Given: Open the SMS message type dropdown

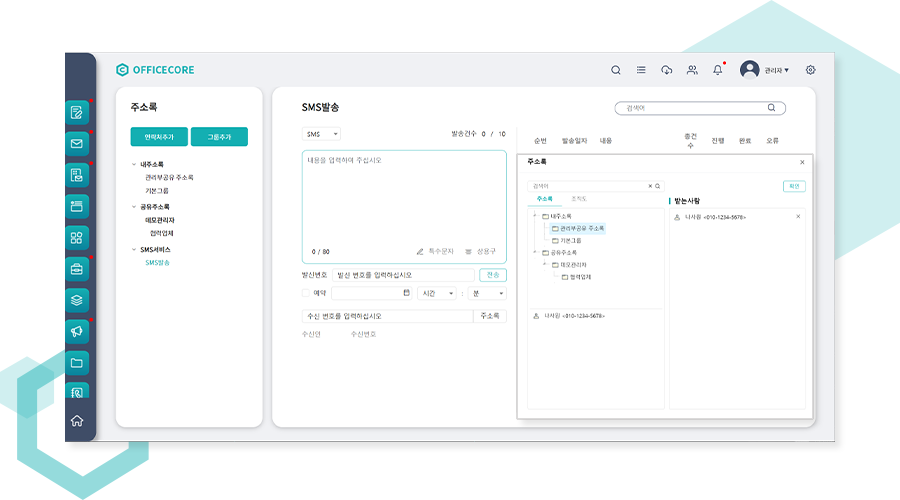Looking at the screenshot, I should click(322, 134).
